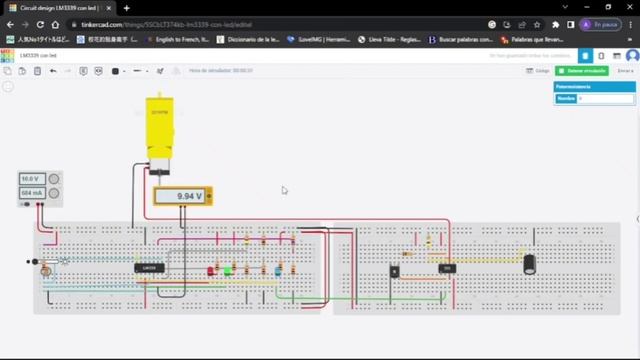
Task: Click the project title LM3339 con led
Action: [x=38, y=56]
